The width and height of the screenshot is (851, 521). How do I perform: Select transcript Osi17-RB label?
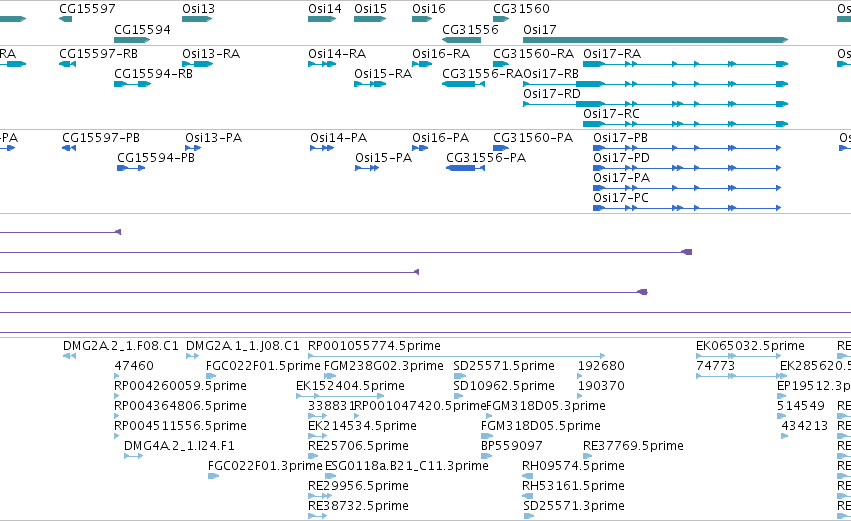click(551, 74)
